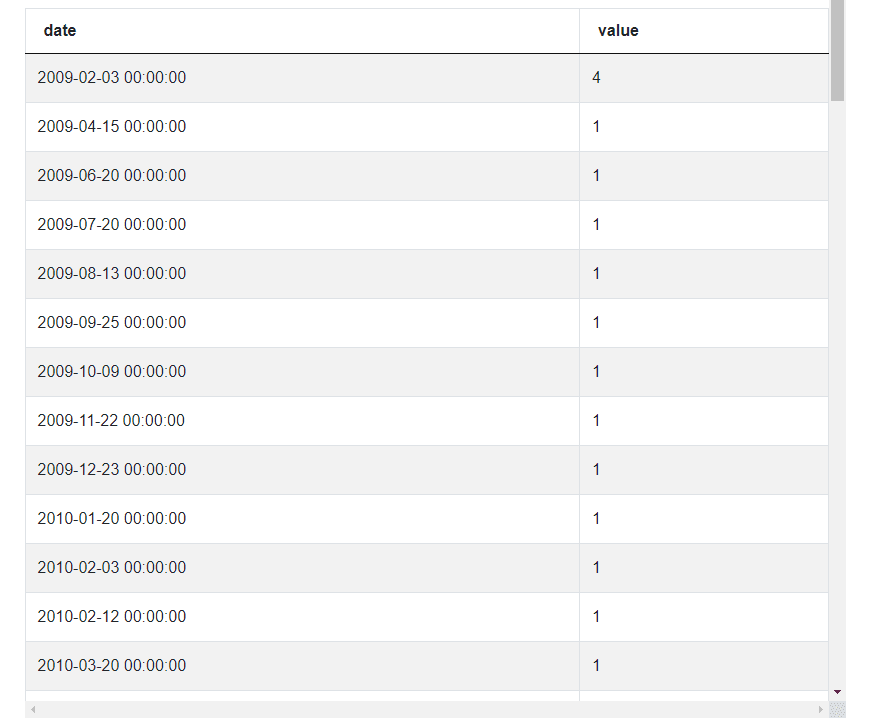Sort the table by the value column
The height and width of the screenshot is (725, 891).
[617, 30]
